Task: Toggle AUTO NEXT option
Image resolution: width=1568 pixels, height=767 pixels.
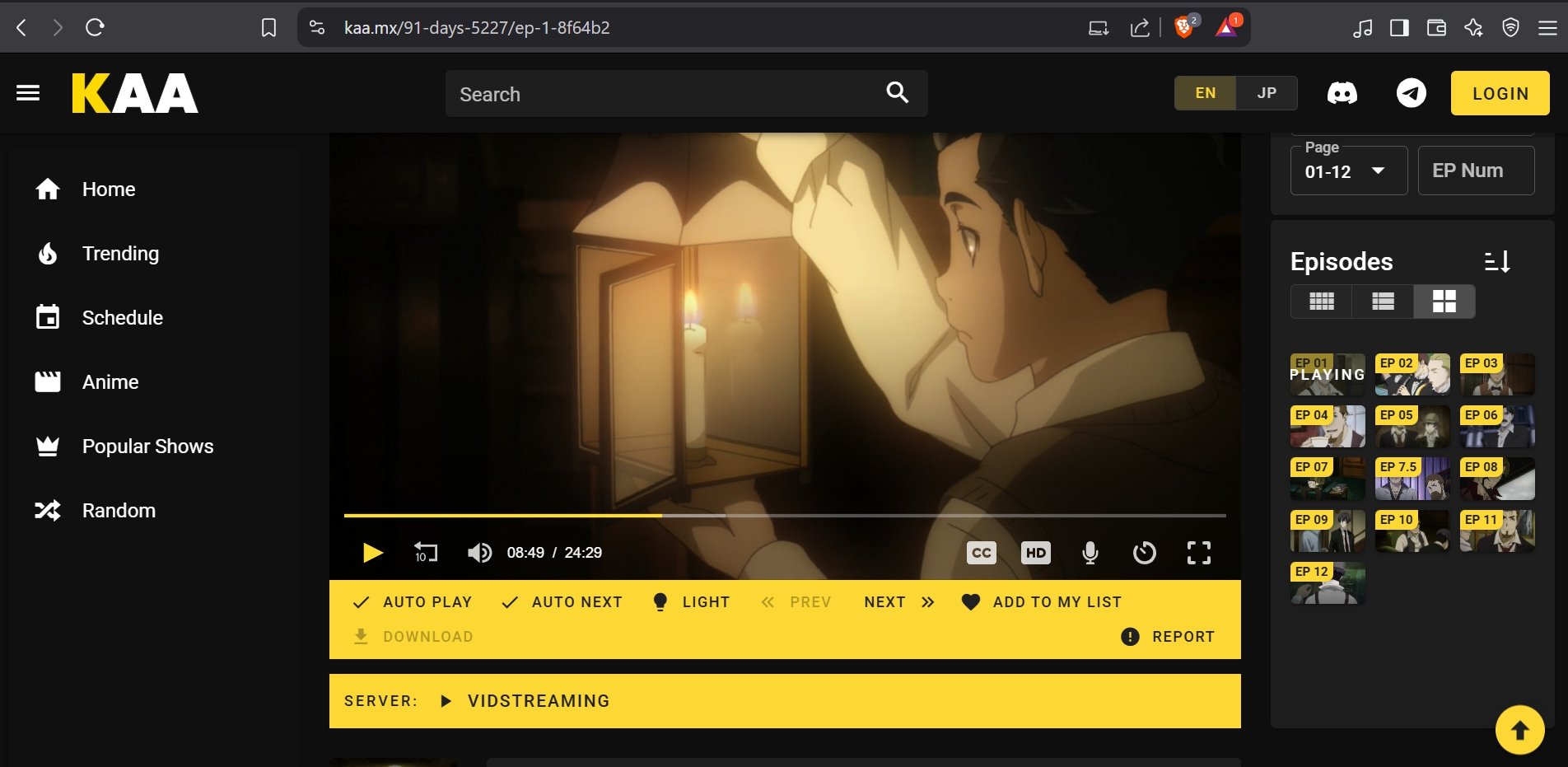Action: pyautogui.click(x=562, y=602)
